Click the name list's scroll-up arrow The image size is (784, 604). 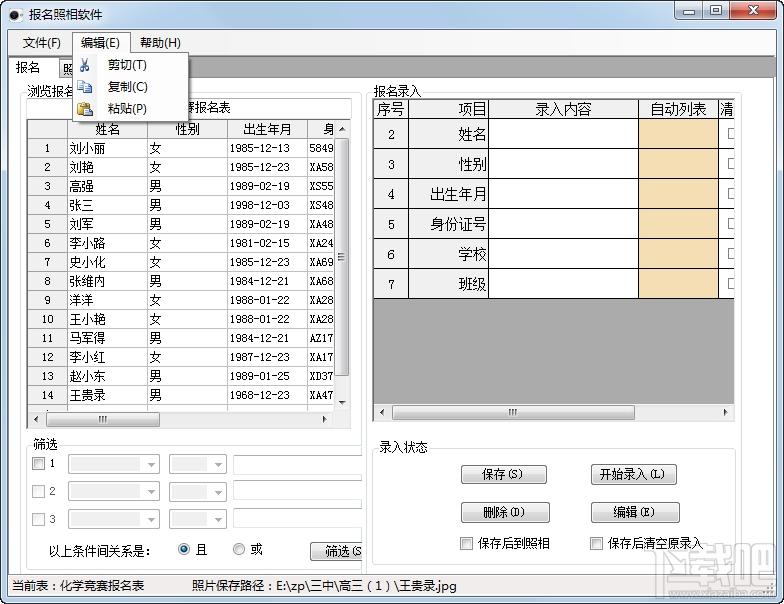point(342,130)
